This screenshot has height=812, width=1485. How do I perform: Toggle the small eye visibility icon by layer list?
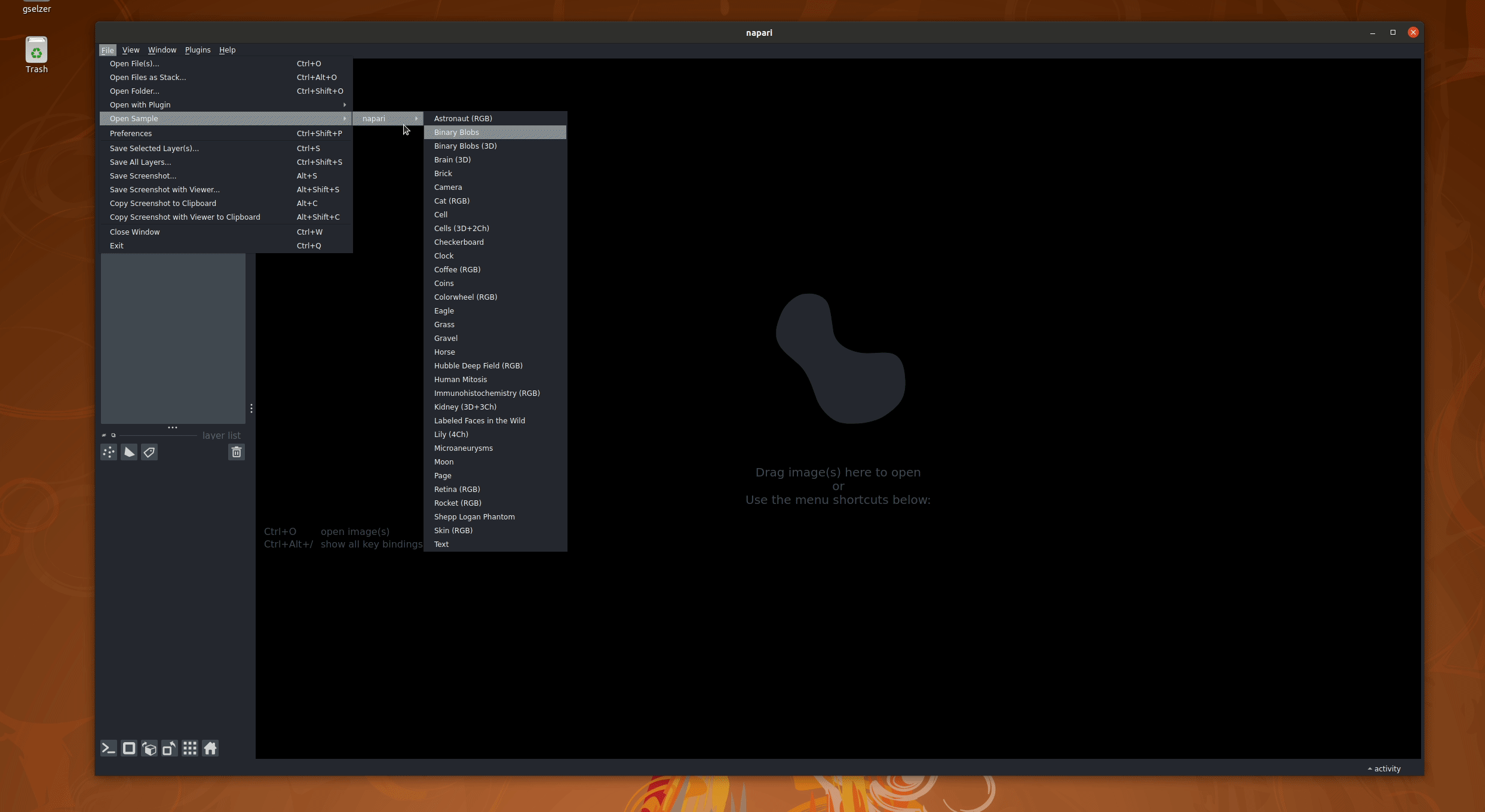(104, 435)
